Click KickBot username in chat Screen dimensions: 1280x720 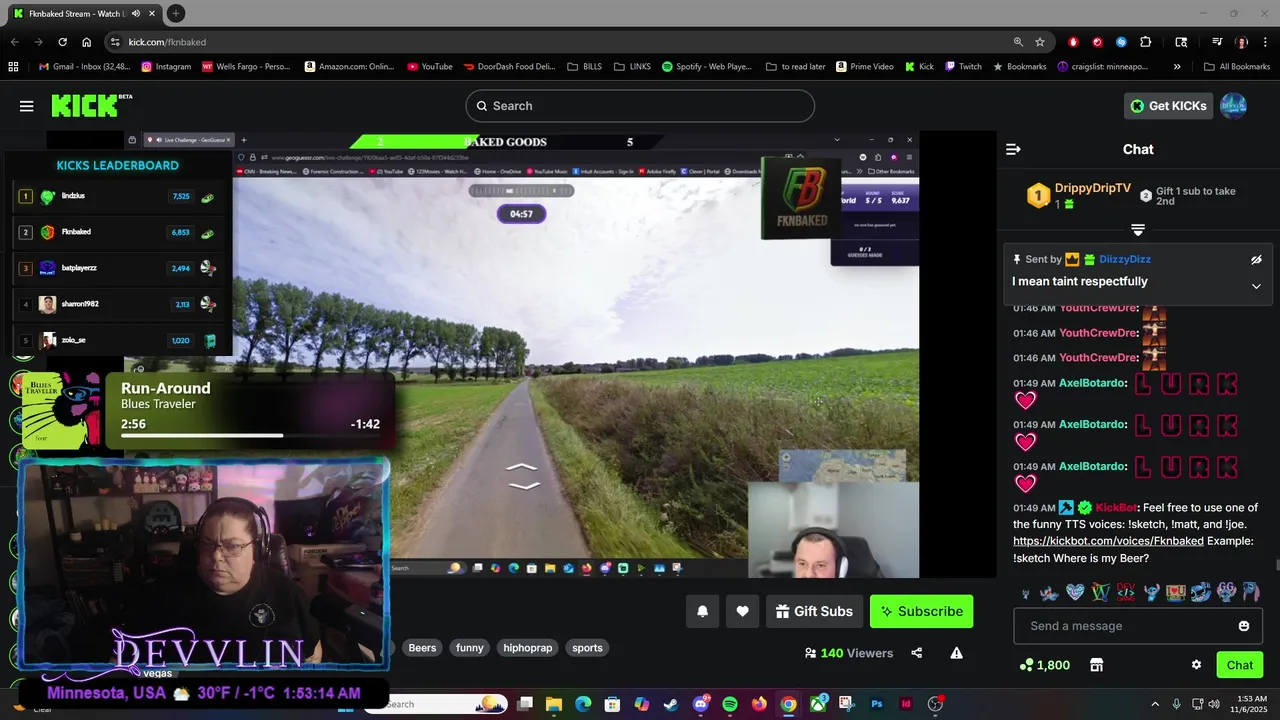(x=1116, y=508)
